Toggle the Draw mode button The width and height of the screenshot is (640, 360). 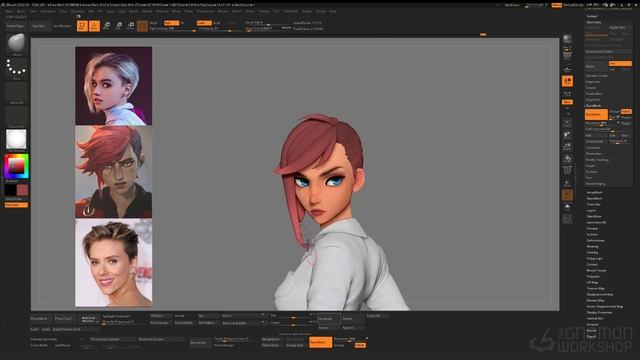click(x=94, y=26)
